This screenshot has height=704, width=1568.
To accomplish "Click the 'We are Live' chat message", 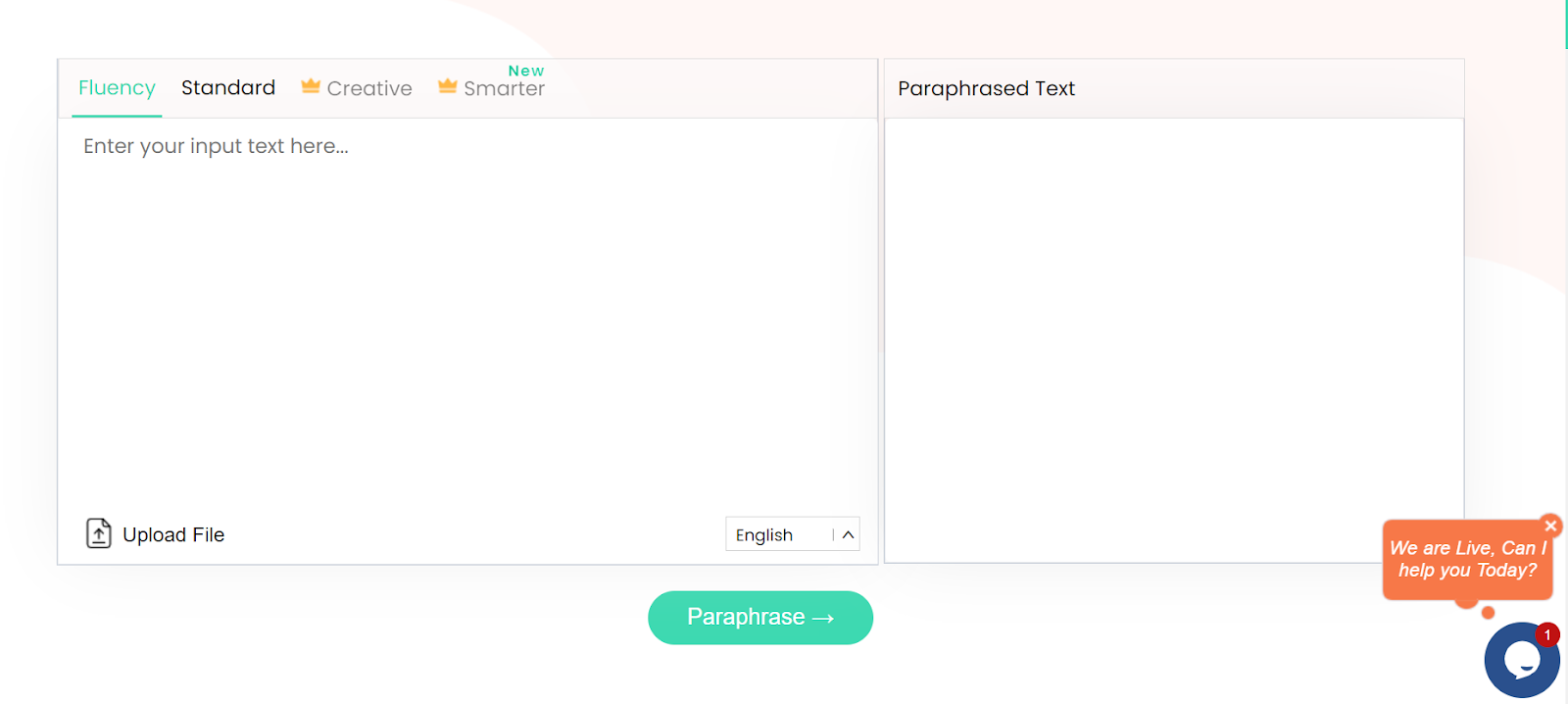I will pos(1467,559).
